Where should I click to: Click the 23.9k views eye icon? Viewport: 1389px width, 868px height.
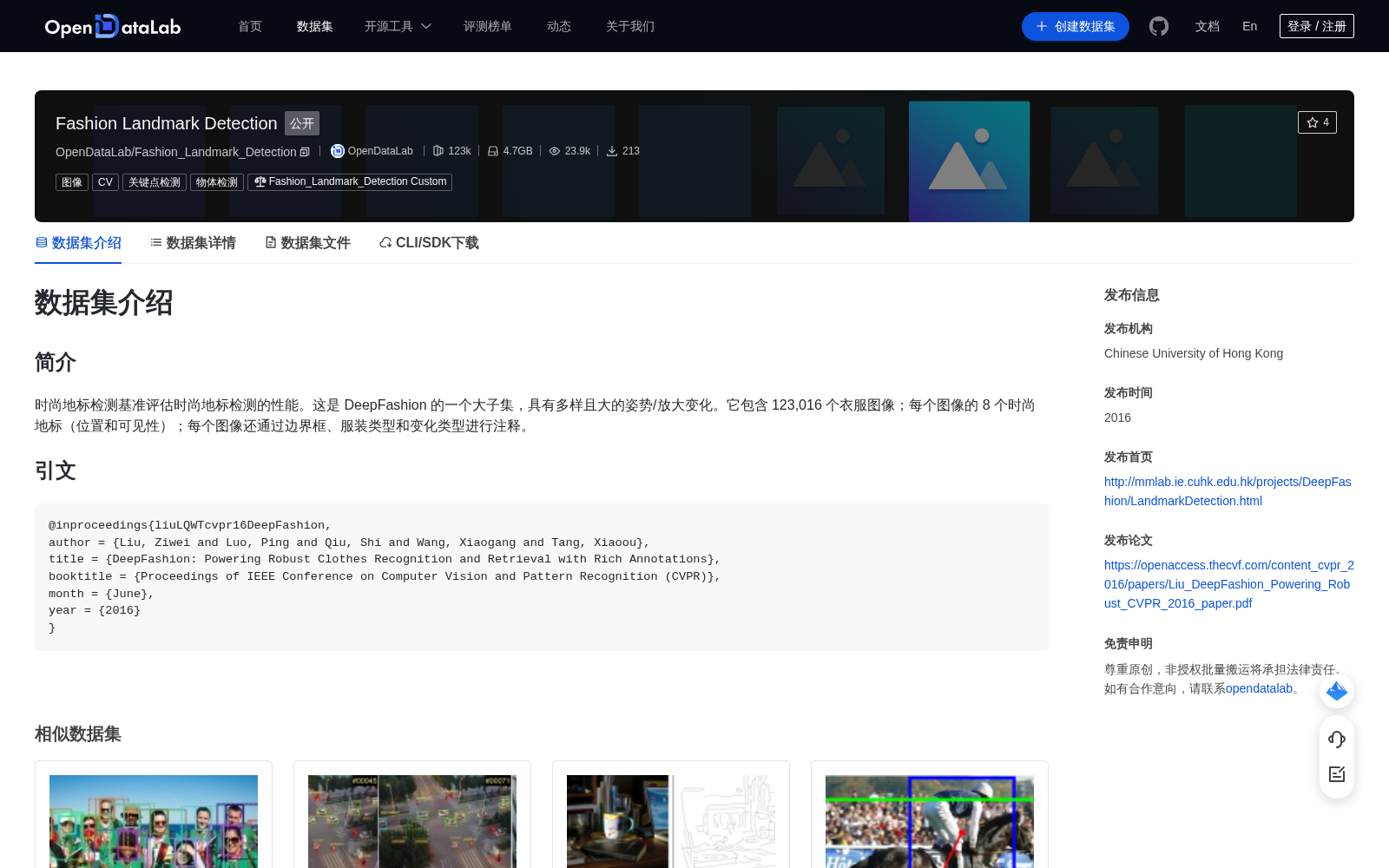click(555, 151)
